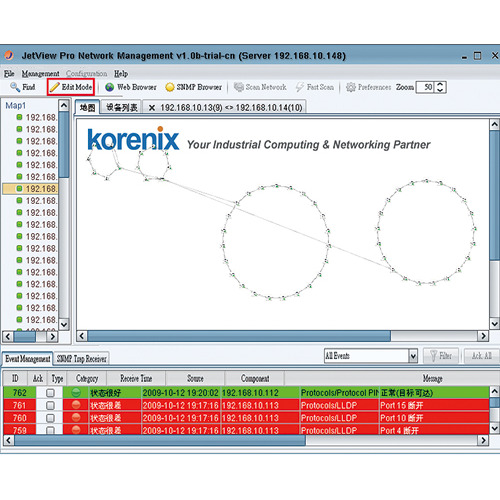Click red status icon on event 760

[x=76, y=418]
